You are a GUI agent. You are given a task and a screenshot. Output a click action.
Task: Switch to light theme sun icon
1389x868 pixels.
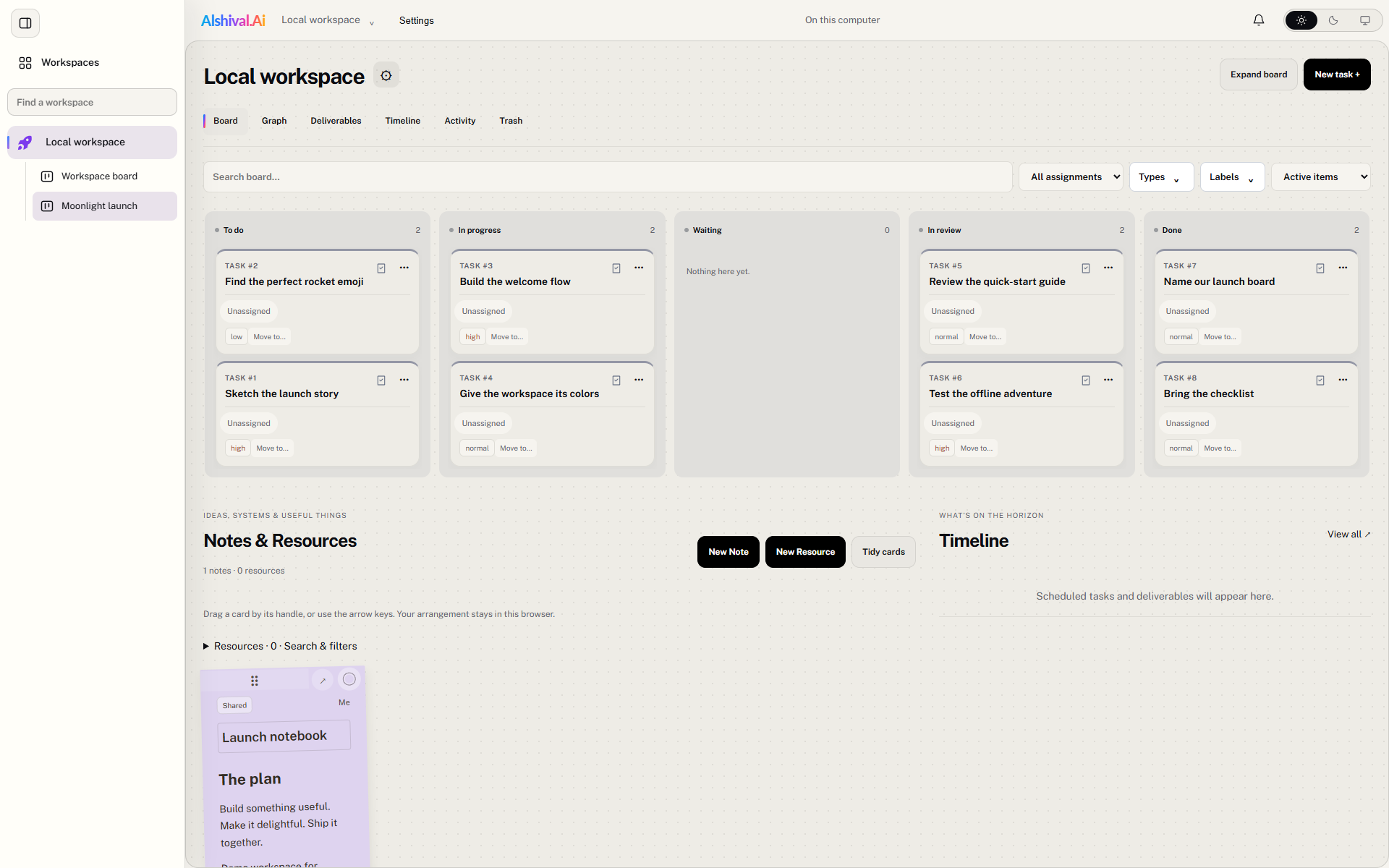coord(1301,20)
